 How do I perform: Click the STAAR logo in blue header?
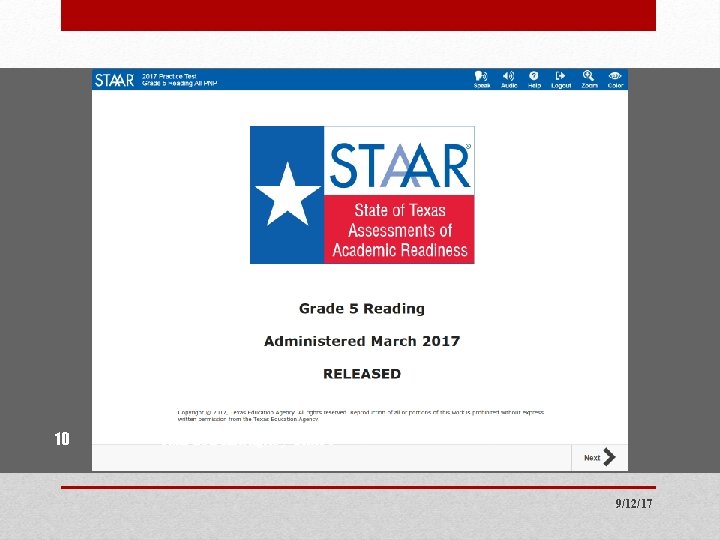(114, 80)
